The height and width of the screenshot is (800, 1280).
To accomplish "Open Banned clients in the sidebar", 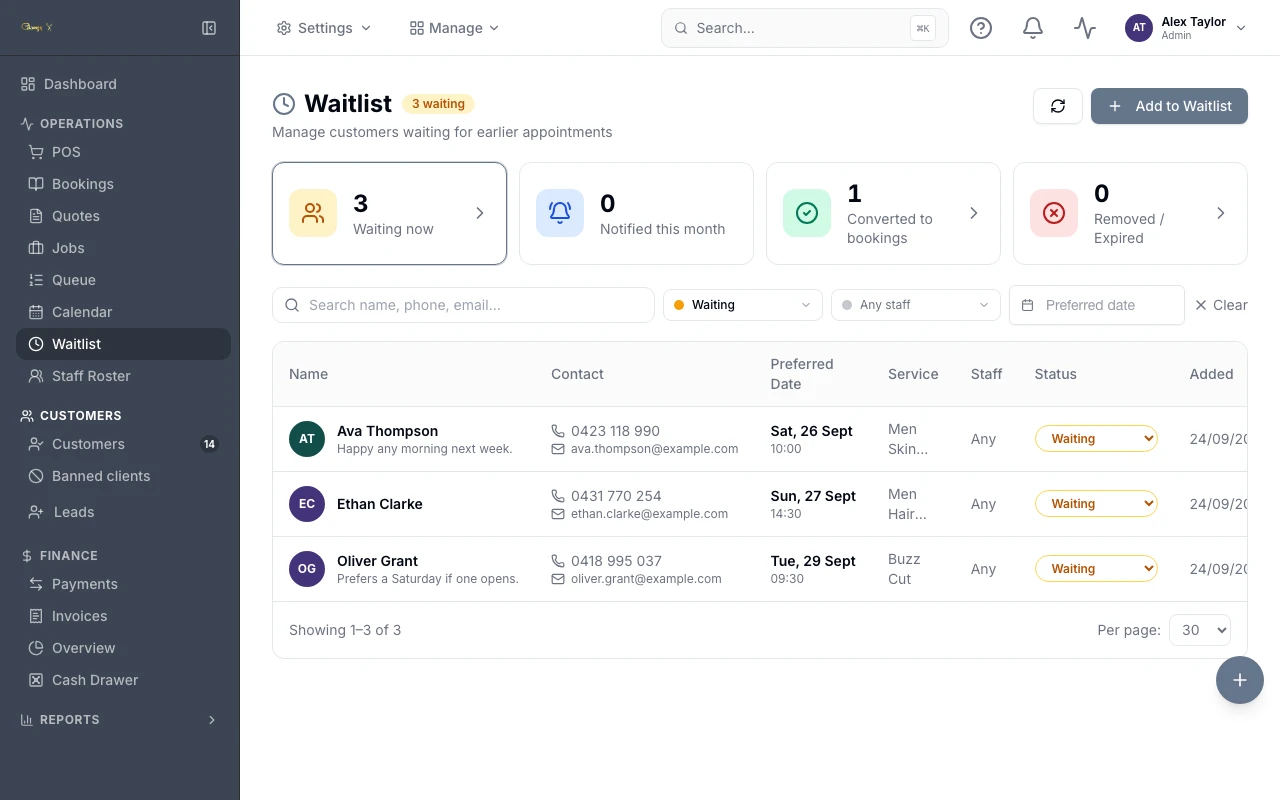I will [124, 476].
